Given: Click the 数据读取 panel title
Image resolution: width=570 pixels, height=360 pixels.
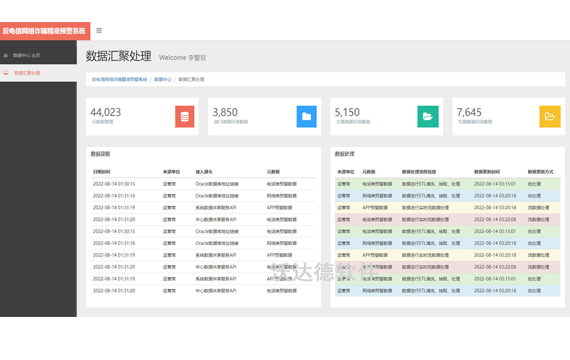Looking at the screenshot, I should (100, 154).
